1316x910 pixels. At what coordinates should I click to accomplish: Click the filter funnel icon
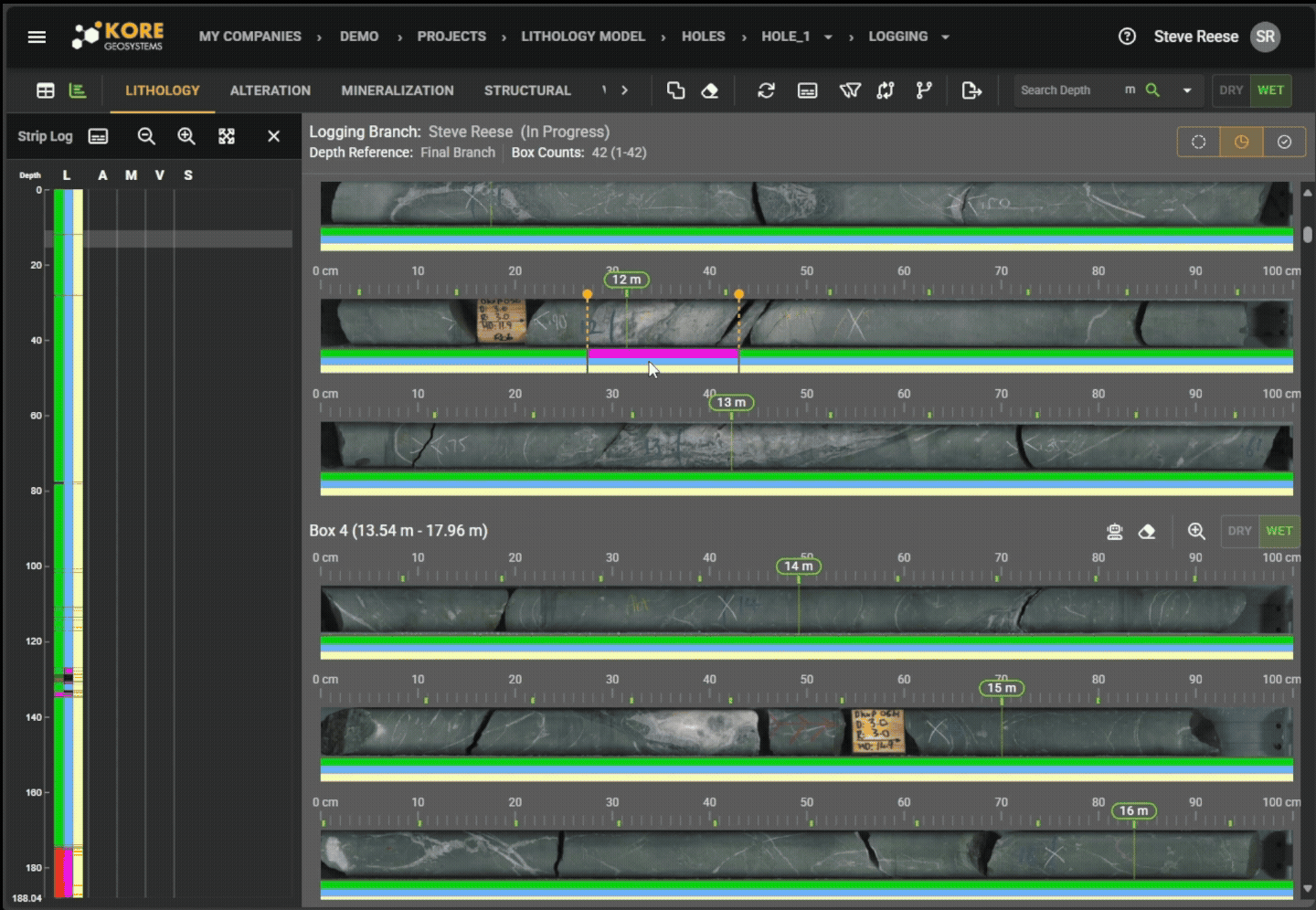coord(850,90)
